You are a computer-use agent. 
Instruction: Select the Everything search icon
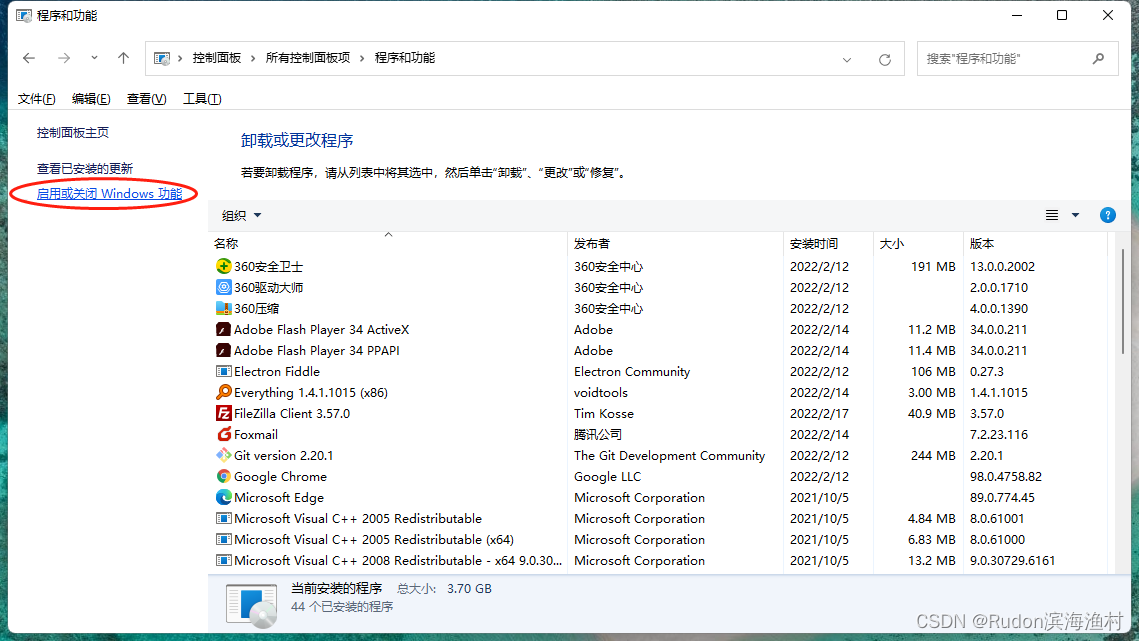[x=224, y=392]
